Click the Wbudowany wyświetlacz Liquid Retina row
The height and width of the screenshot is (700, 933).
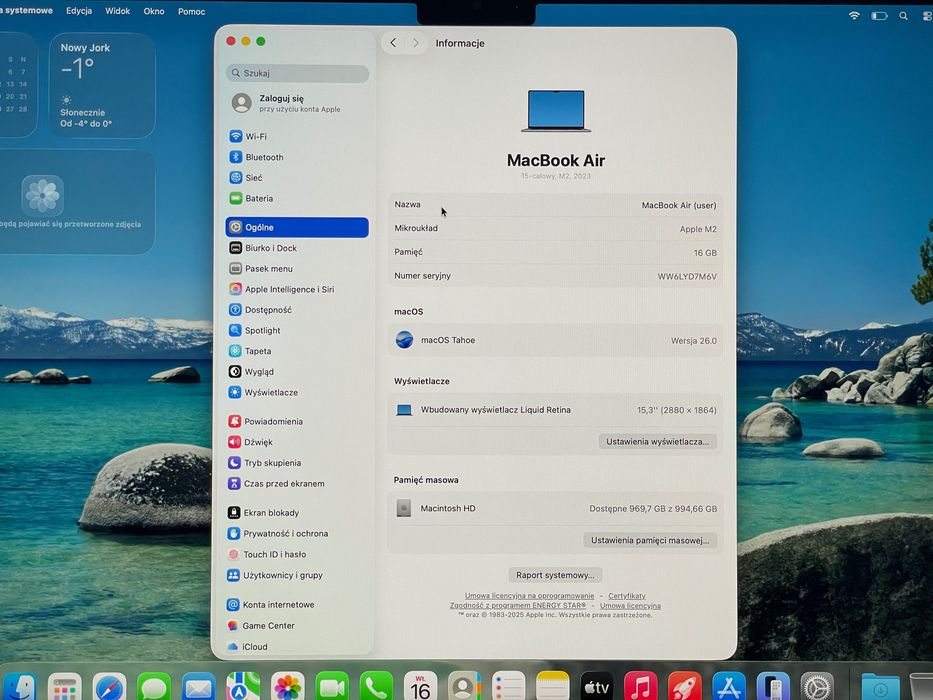pos(556,410)
